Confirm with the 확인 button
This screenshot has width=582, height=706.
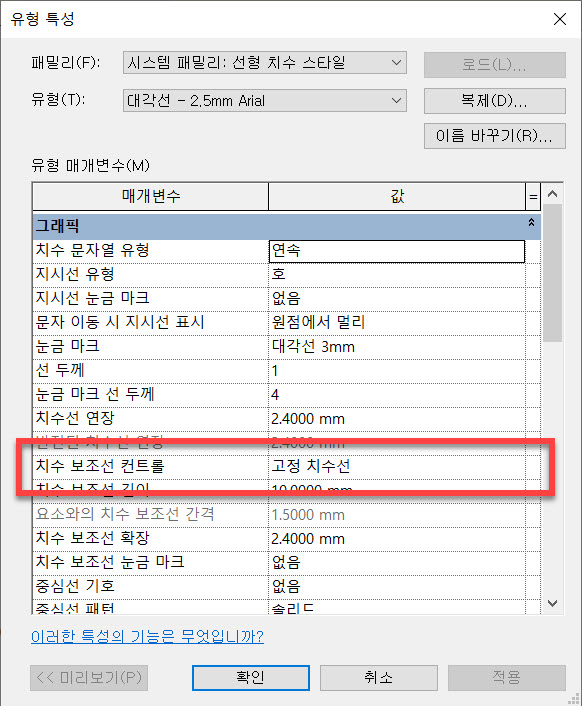(251, 678)
